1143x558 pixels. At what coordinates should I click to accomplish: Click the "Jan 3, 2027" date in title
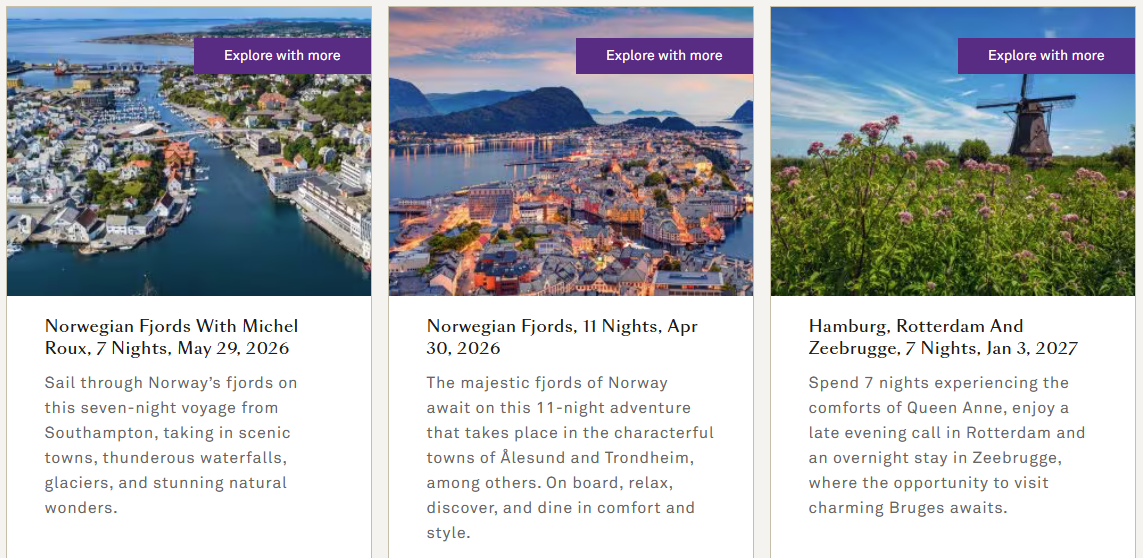click(x=1028, y=349)
